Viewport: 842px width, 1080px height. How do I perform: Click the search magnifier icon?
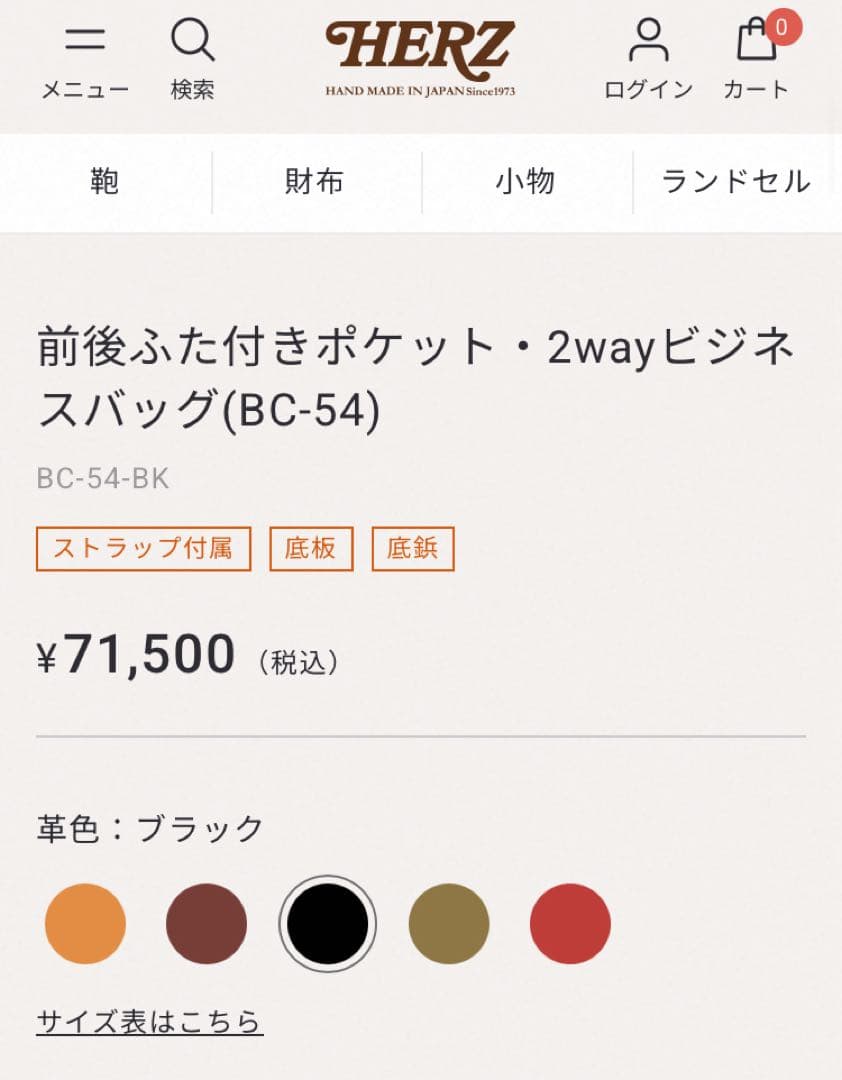tap(193, 38)
